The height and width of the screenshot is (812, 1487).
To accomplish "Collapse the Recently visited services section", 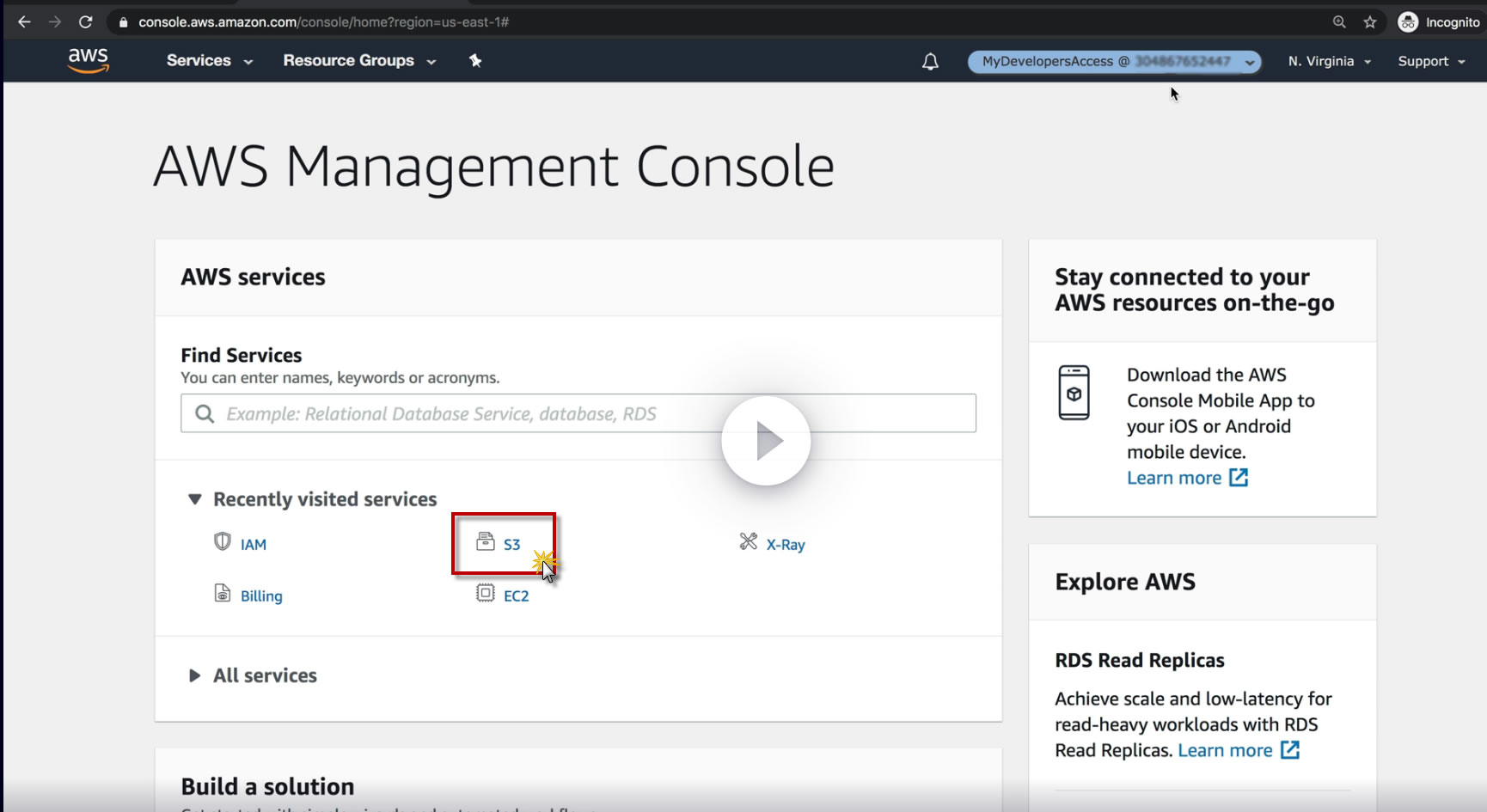I will click(195, 499).
